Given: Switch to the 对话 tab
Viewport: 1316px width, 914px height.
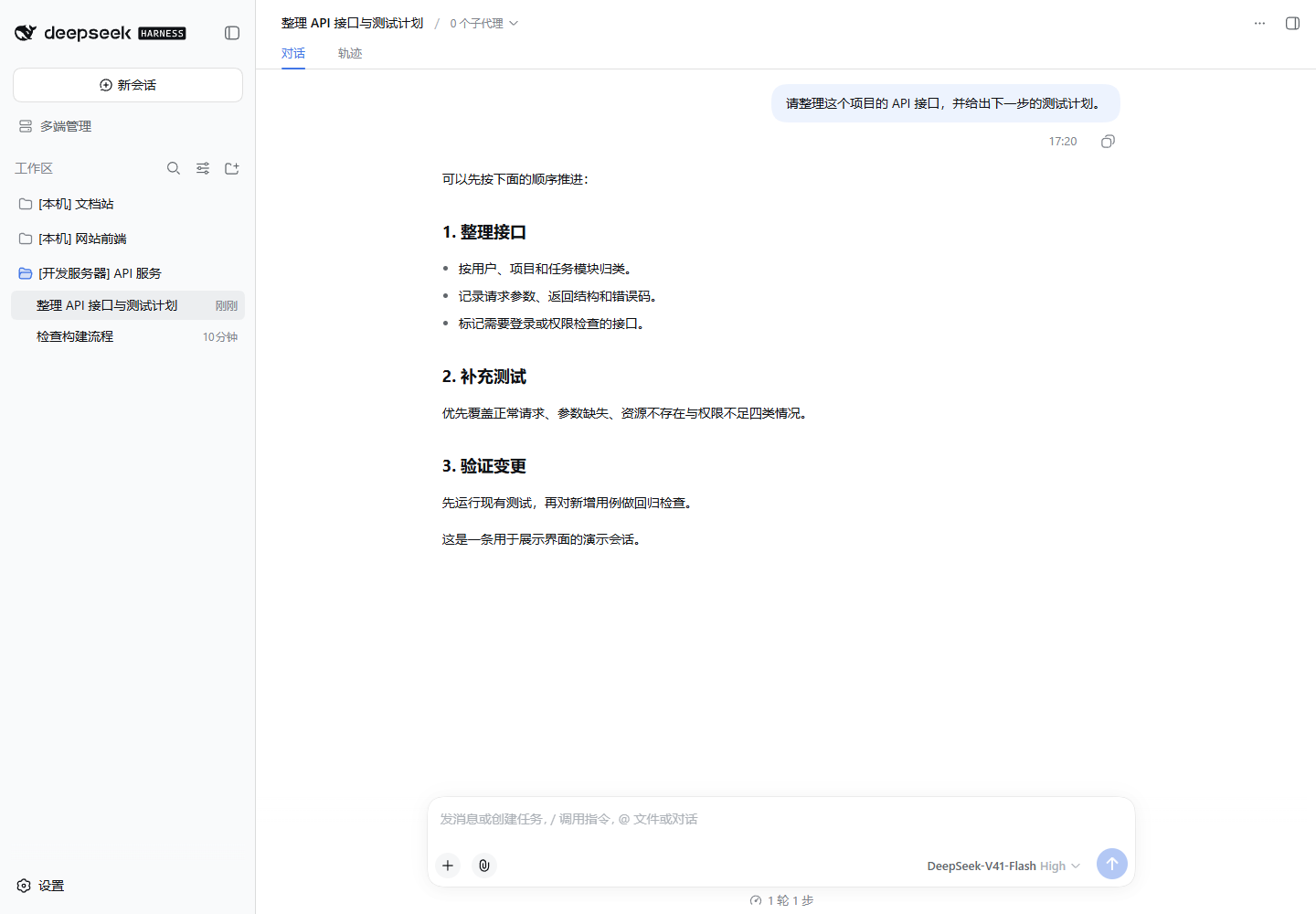Looking at the screenshot, I should click(293, 53).
